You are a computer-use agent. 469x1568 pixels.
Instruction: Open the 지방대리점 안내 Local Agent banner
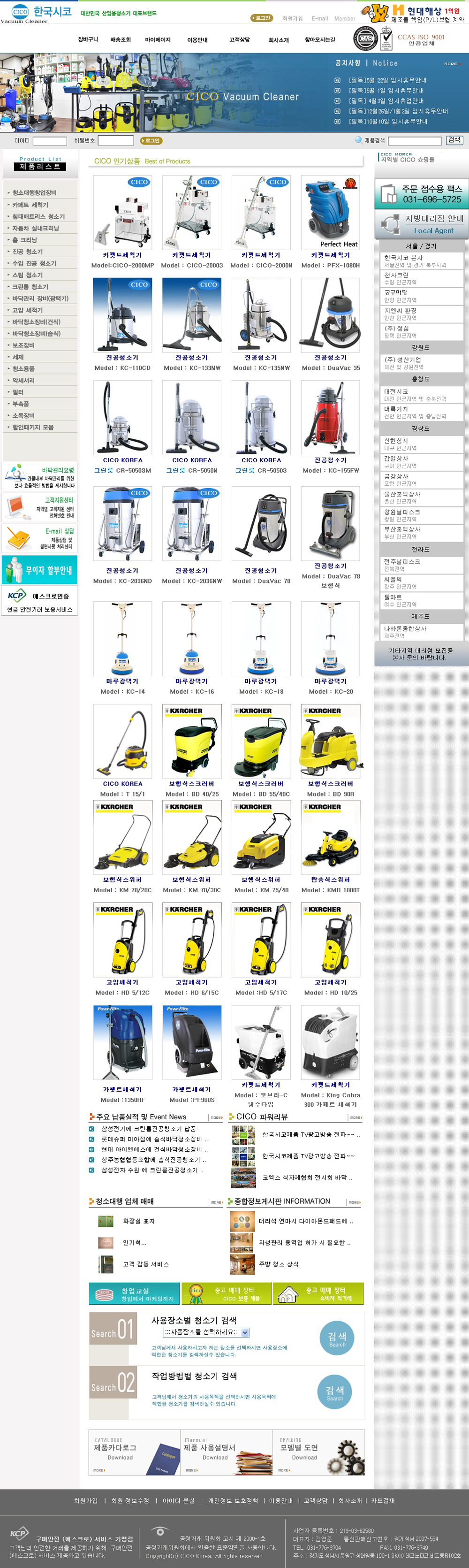(x=422, y=223)
